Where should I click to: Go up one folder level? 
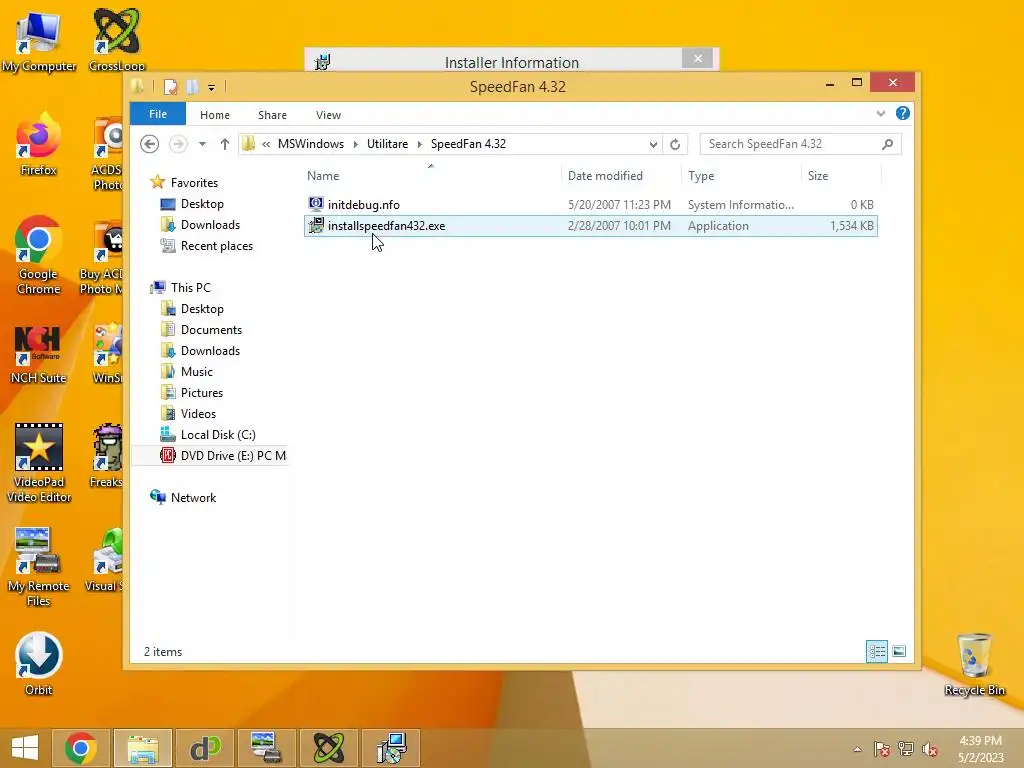(225, 144)
